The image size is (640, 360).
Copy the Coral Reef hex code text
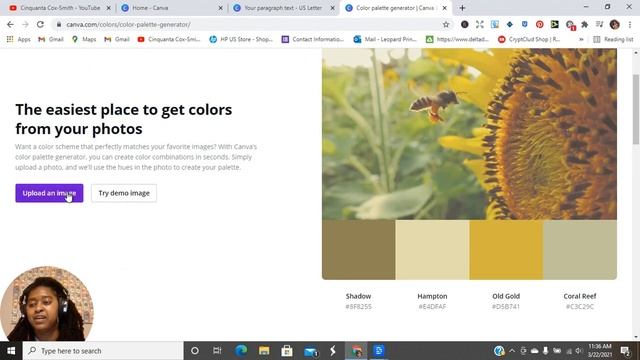point(580,307)
